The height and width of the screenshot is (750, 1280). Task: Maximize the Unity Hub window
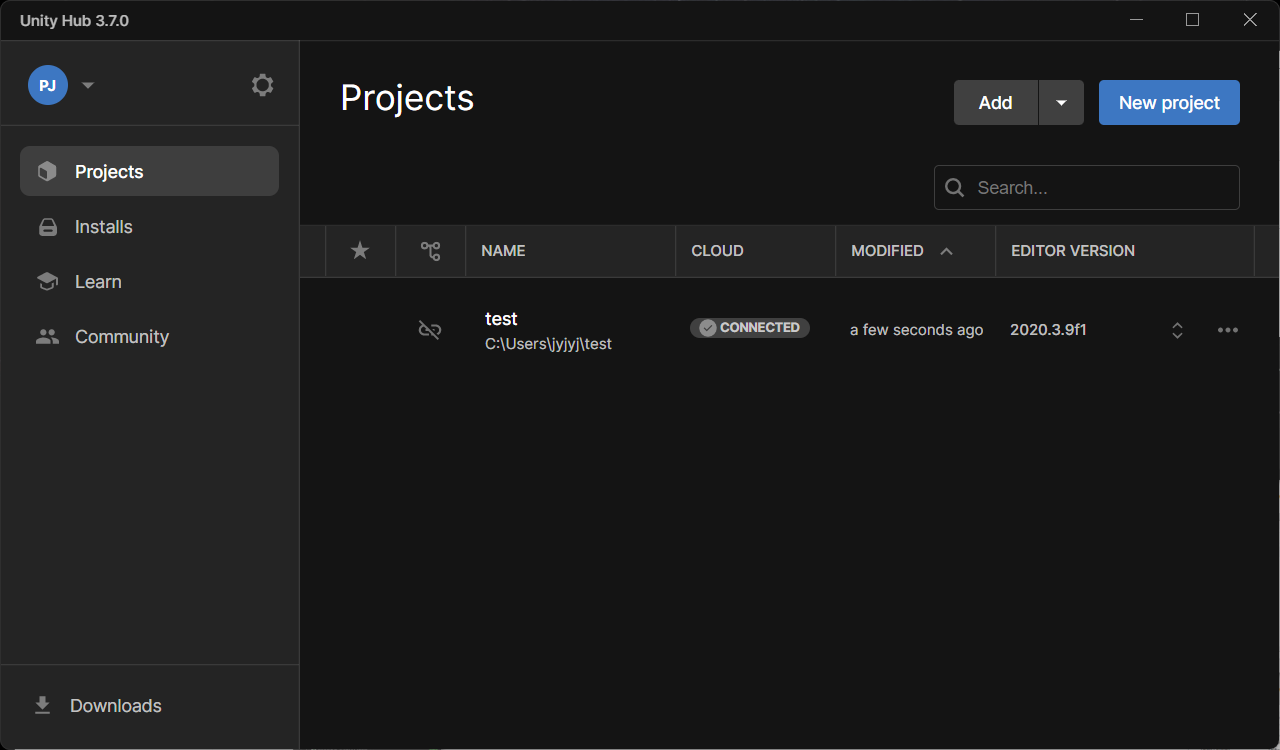1192,20
